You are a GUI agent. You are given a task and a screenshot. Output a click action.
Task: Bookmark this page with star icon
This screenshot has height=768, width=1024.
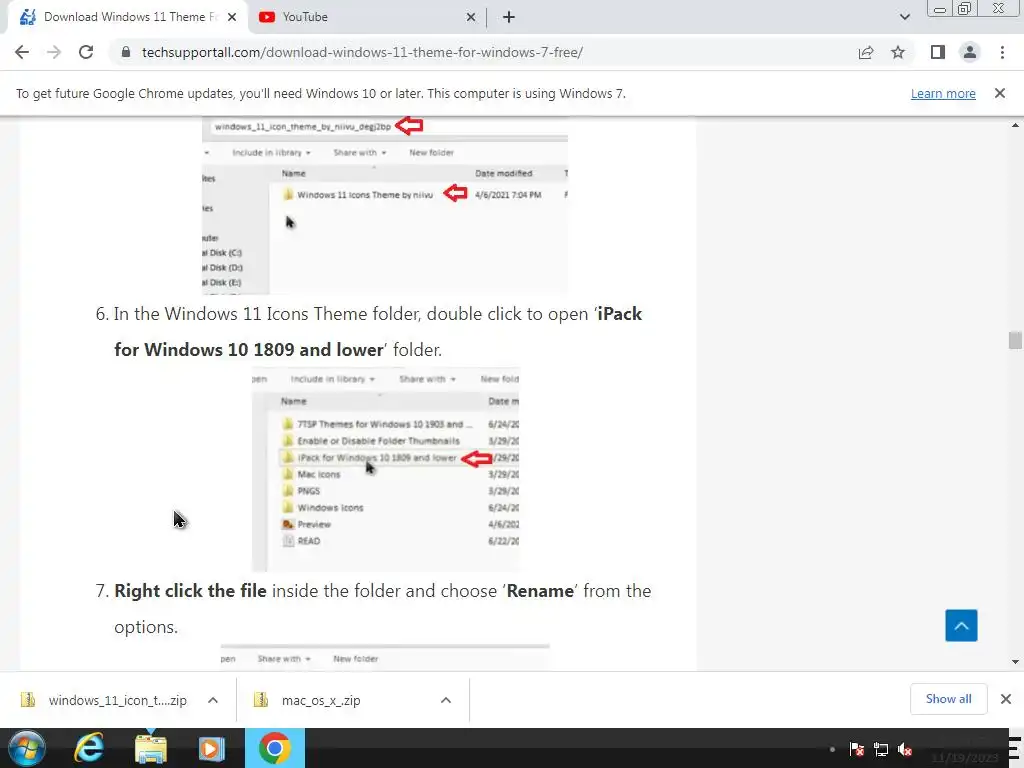click(x=898, y=52)
